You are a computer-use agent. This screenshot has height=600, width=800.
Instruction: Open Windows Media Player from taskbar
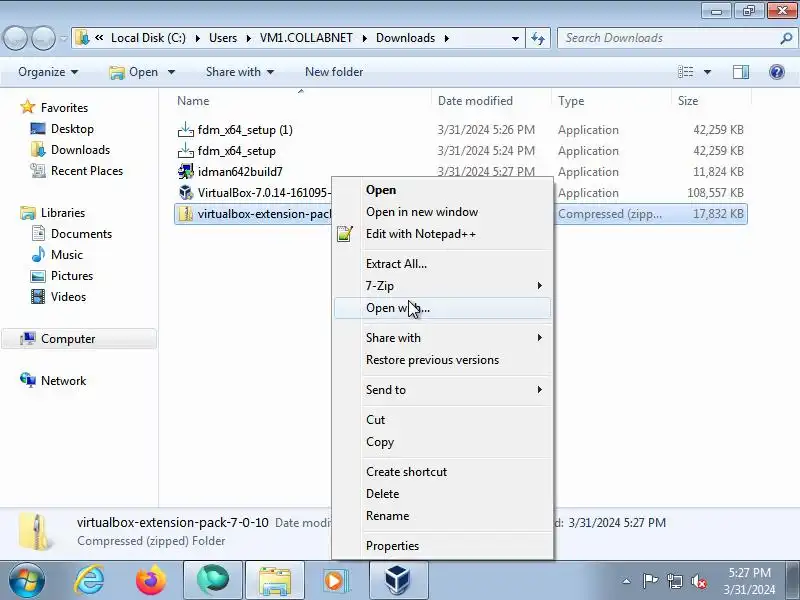coord(336,580)
